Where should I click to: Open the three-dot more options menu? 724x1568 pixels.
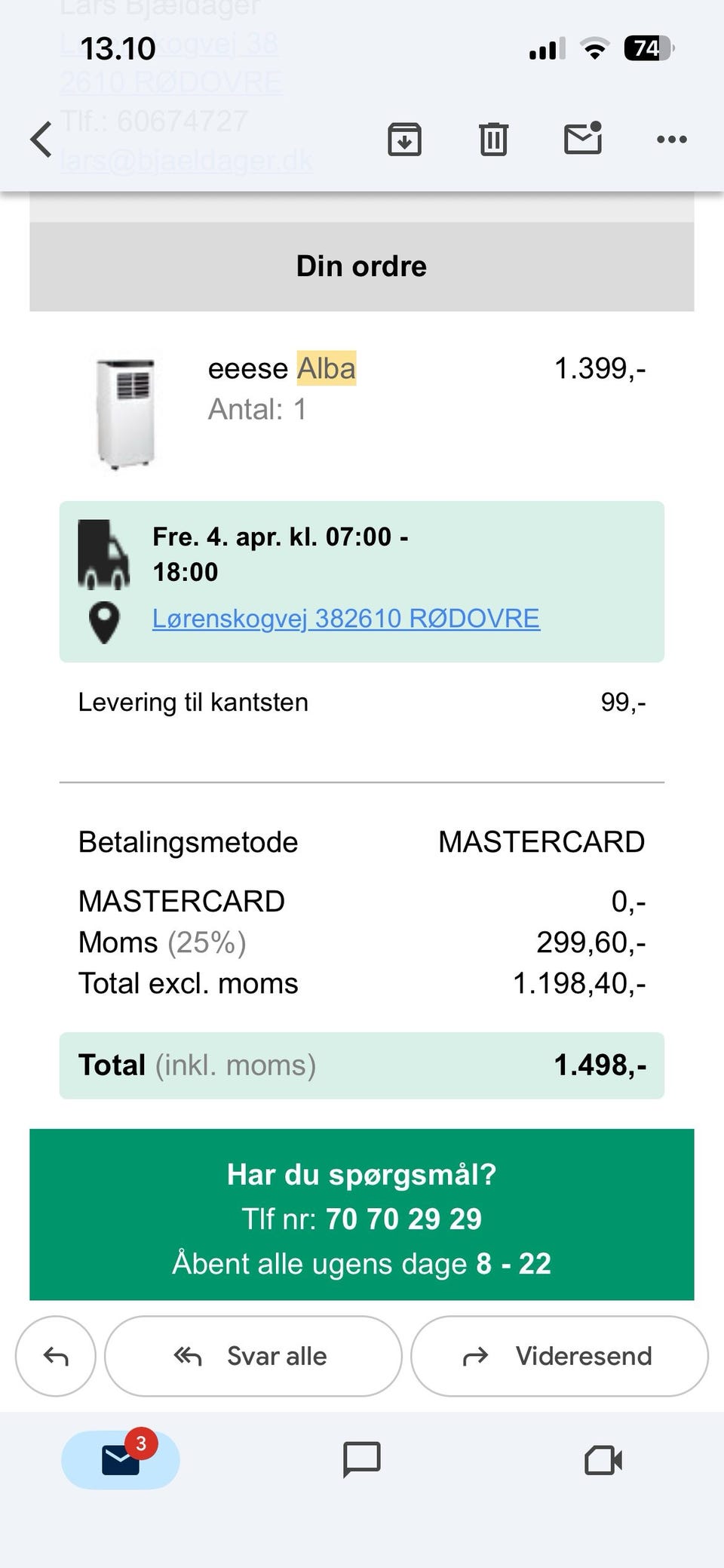pyautogui.click(x=672, y=140)
